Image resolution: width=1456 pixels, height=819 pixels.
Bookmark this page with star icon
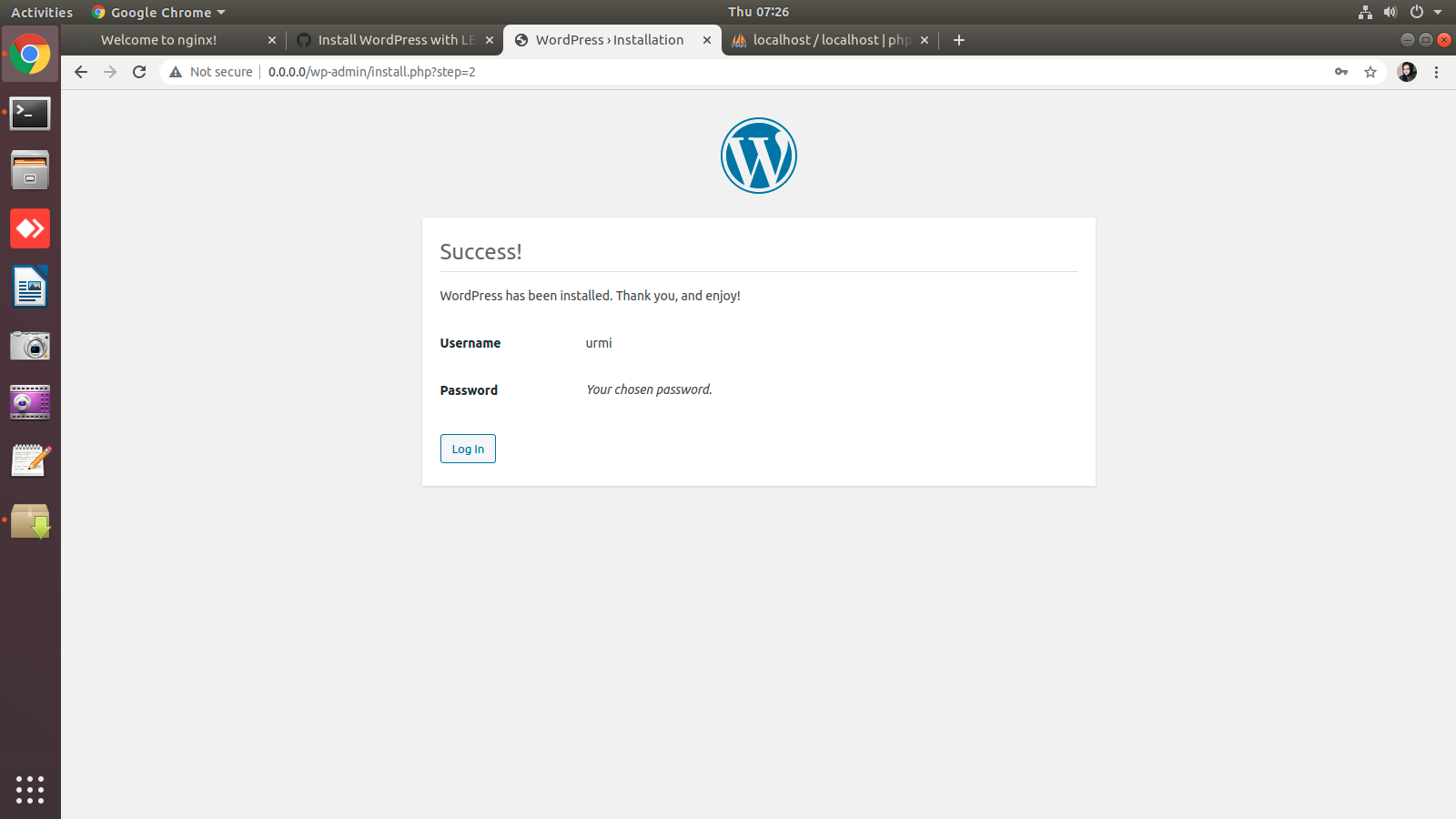coord(1370,72)
